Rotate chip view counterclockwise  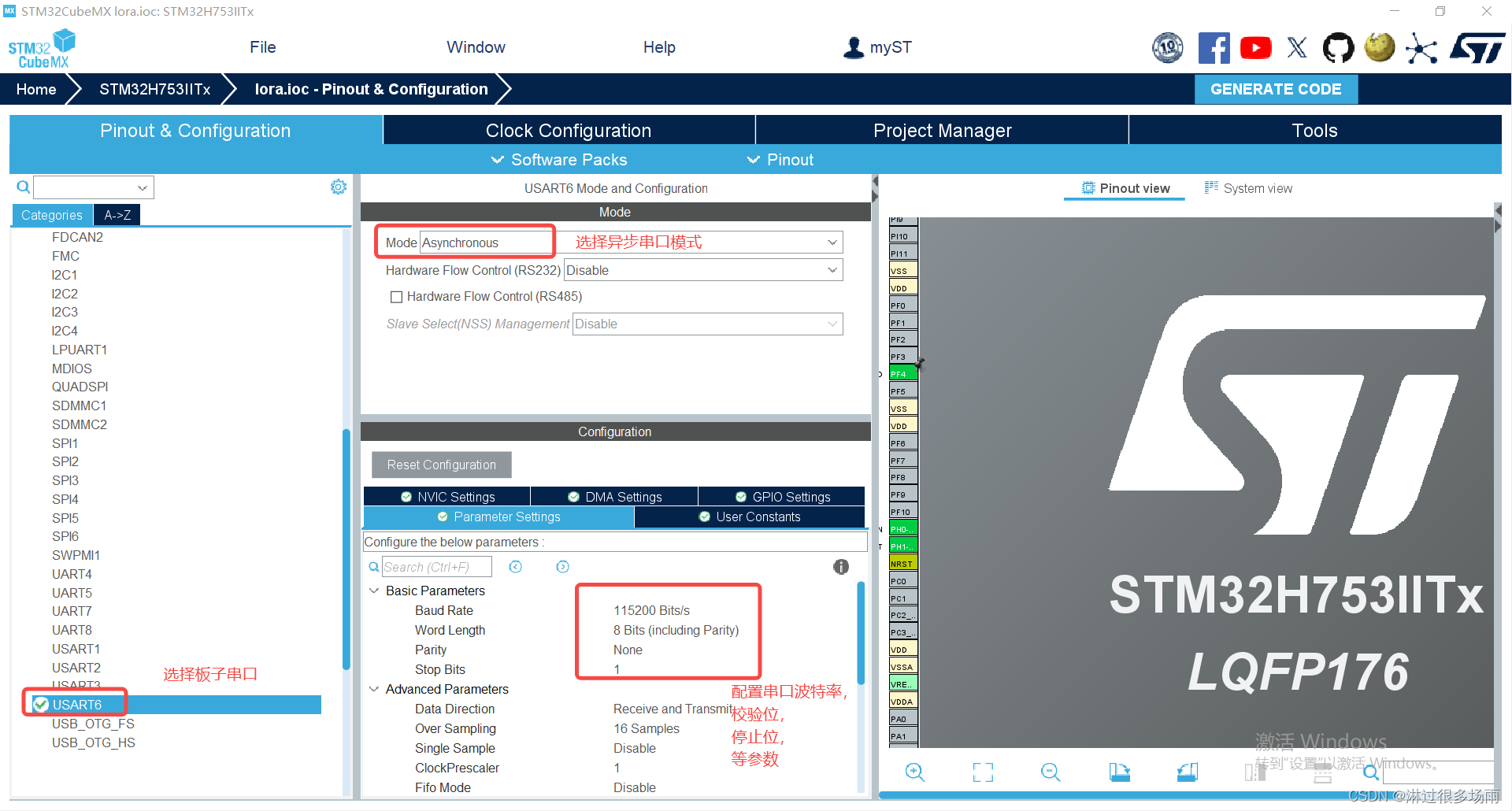click(1188, 772)
